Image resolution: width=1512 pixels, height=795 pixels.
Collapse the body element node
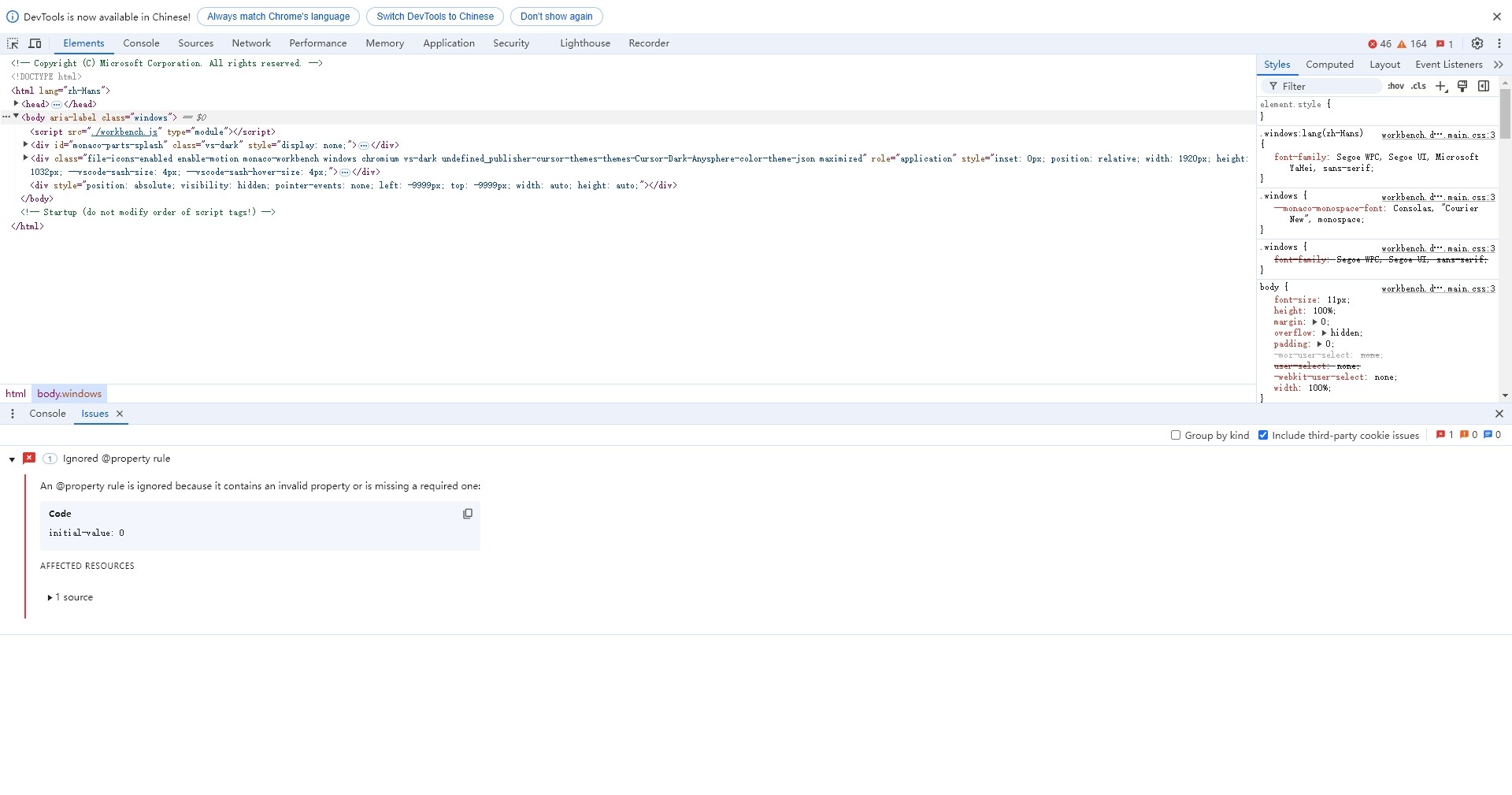(16, 117)
